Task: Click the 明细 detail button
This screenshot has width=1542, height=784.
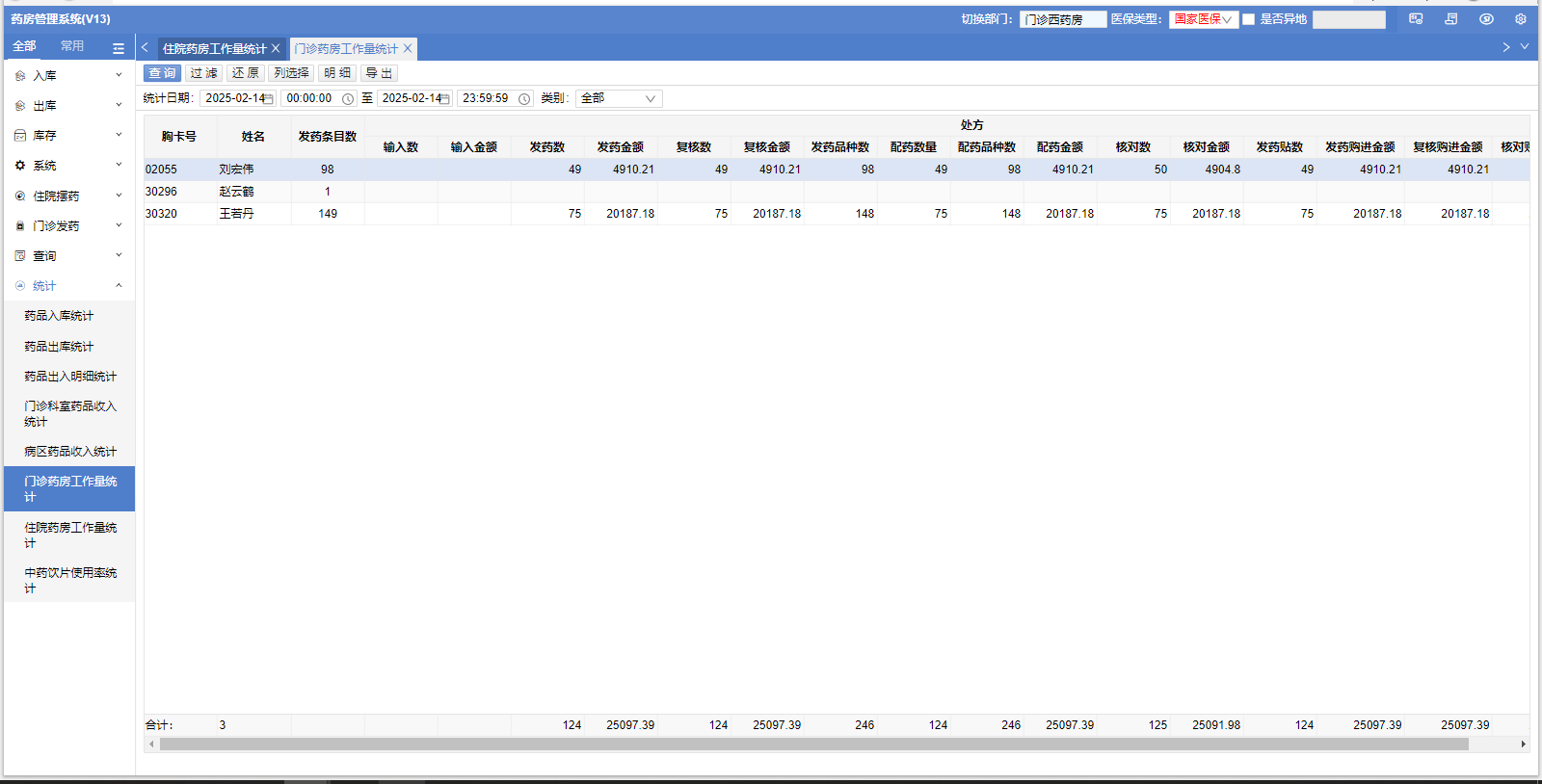Action: [337, 73]
